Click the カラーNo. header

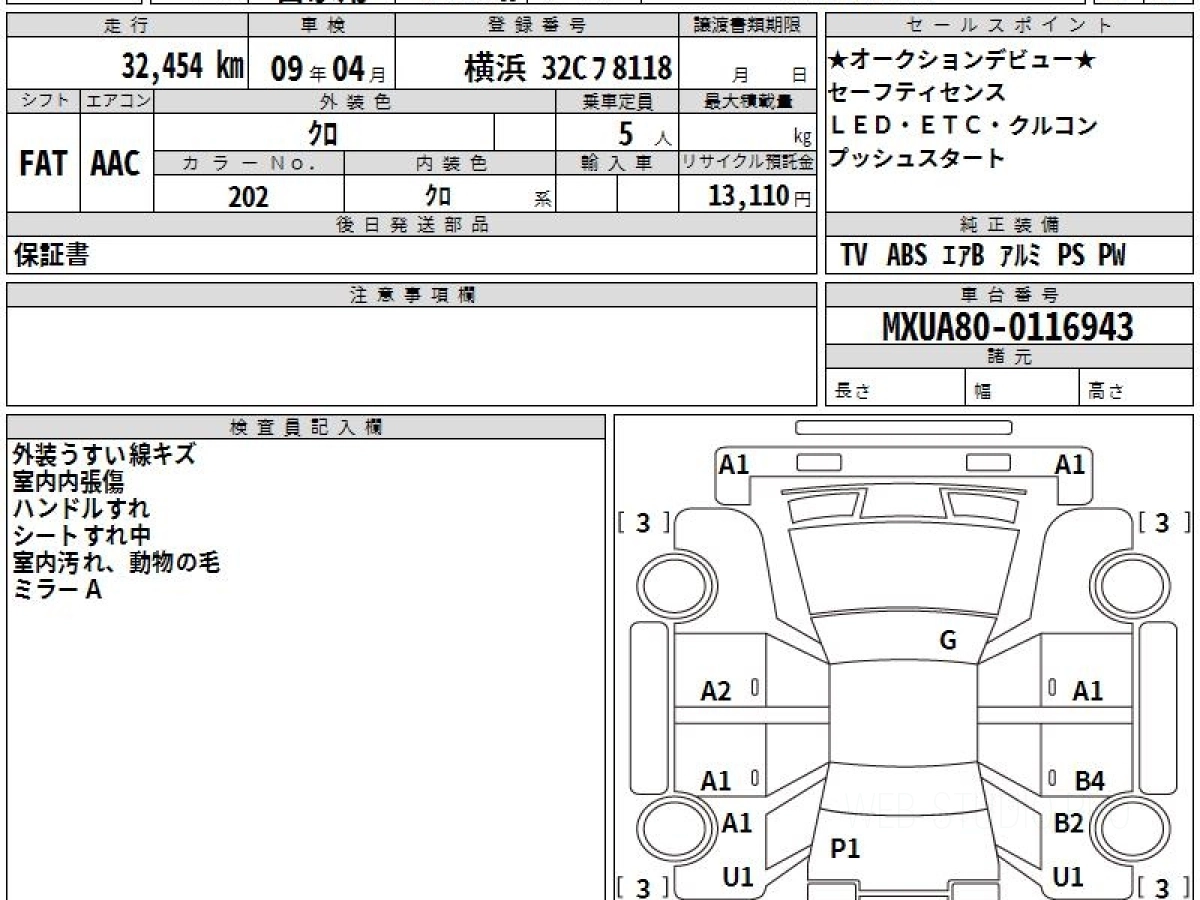249,163
